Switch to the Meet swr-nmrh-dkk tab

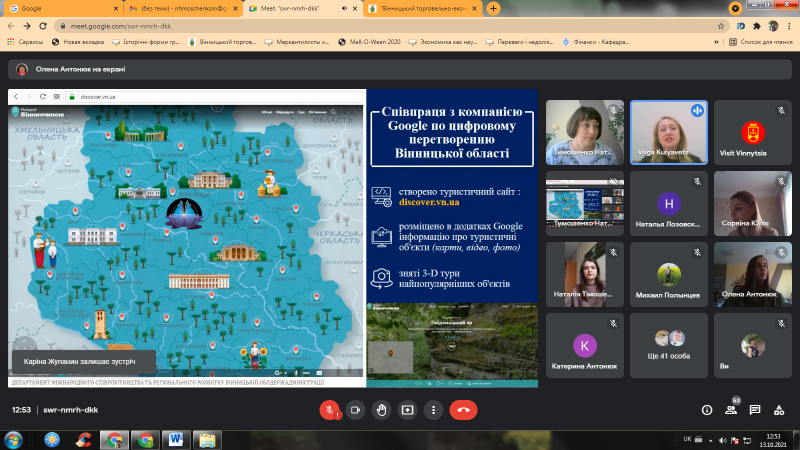[303, 9]
